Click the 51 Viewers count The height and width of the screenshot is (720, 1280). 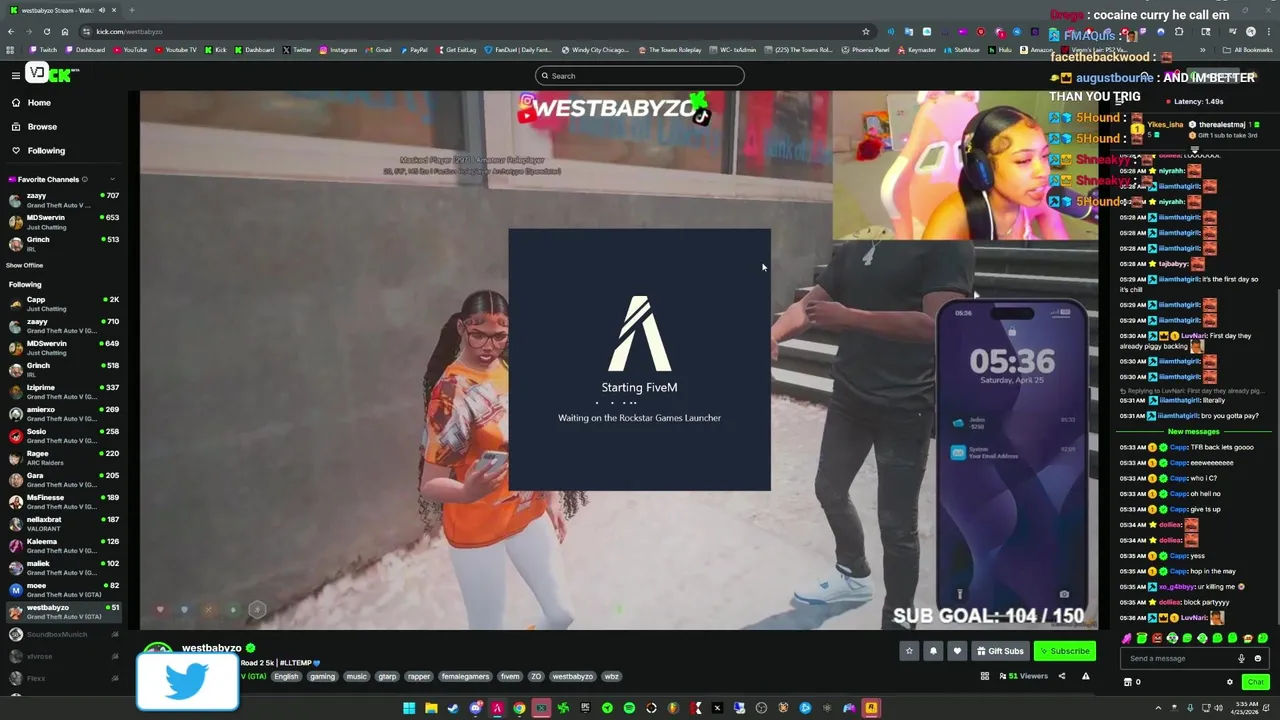[1022, 676]
